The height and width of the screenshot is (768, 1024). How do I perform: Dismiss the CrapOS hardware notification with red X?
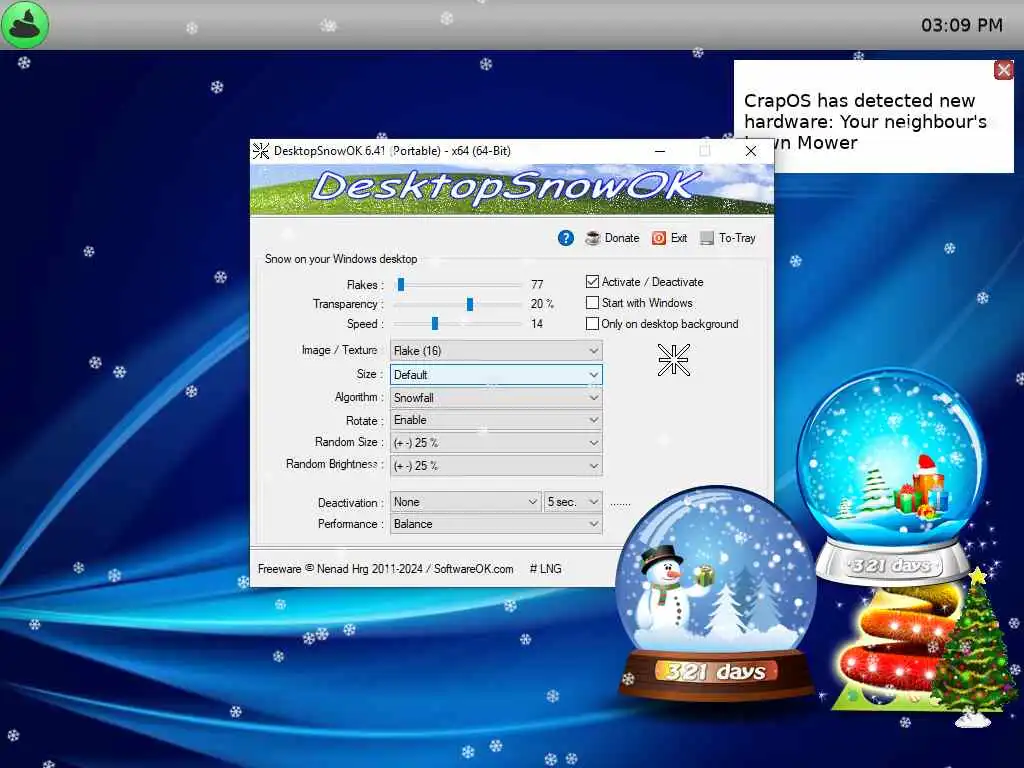(x=1003, y=70)
